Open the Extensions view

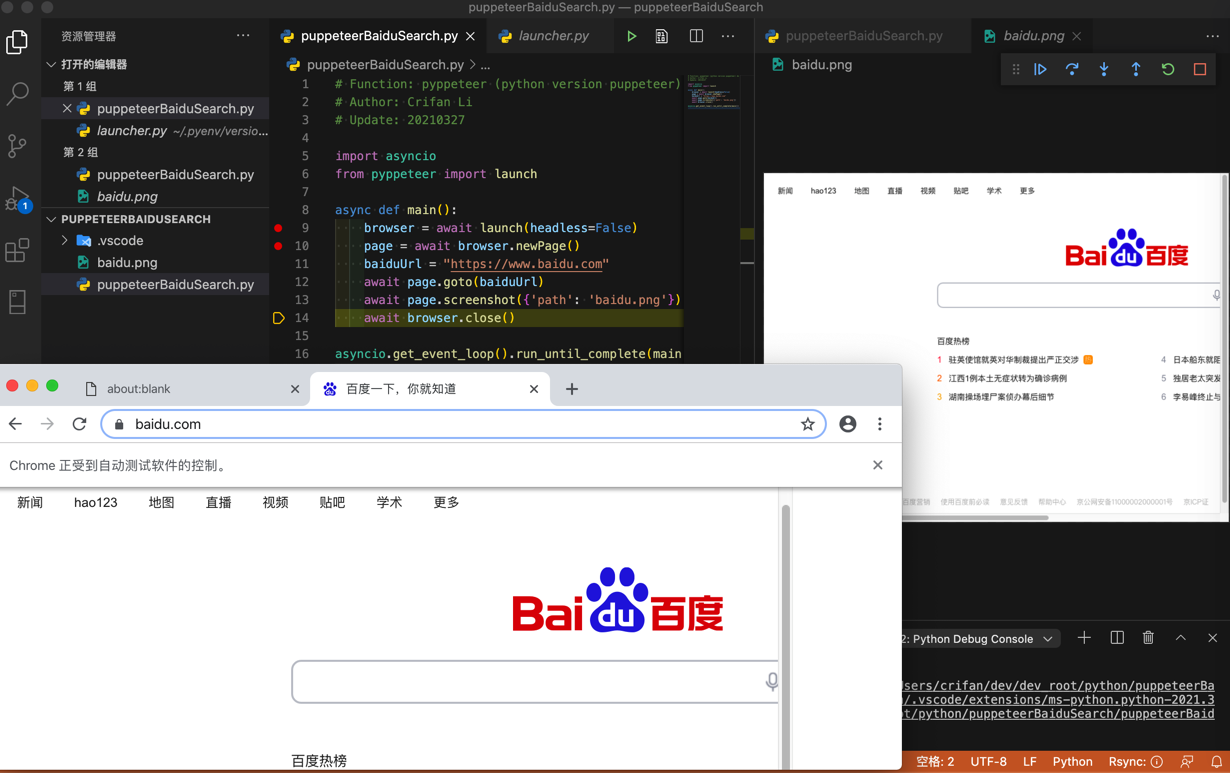point(17,250)
